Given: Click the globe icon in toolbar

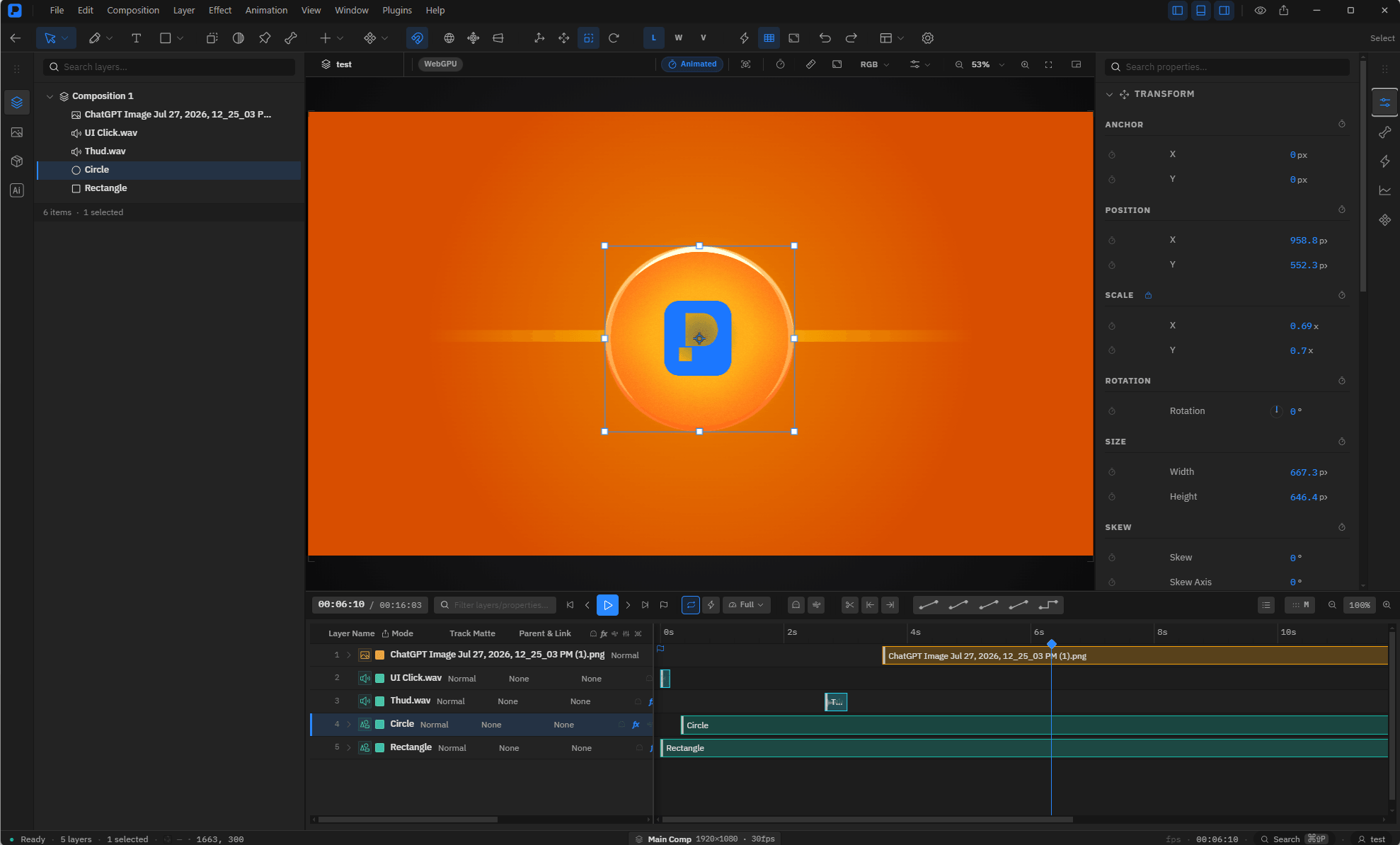Looking at the screenshot, I should 449,38.
